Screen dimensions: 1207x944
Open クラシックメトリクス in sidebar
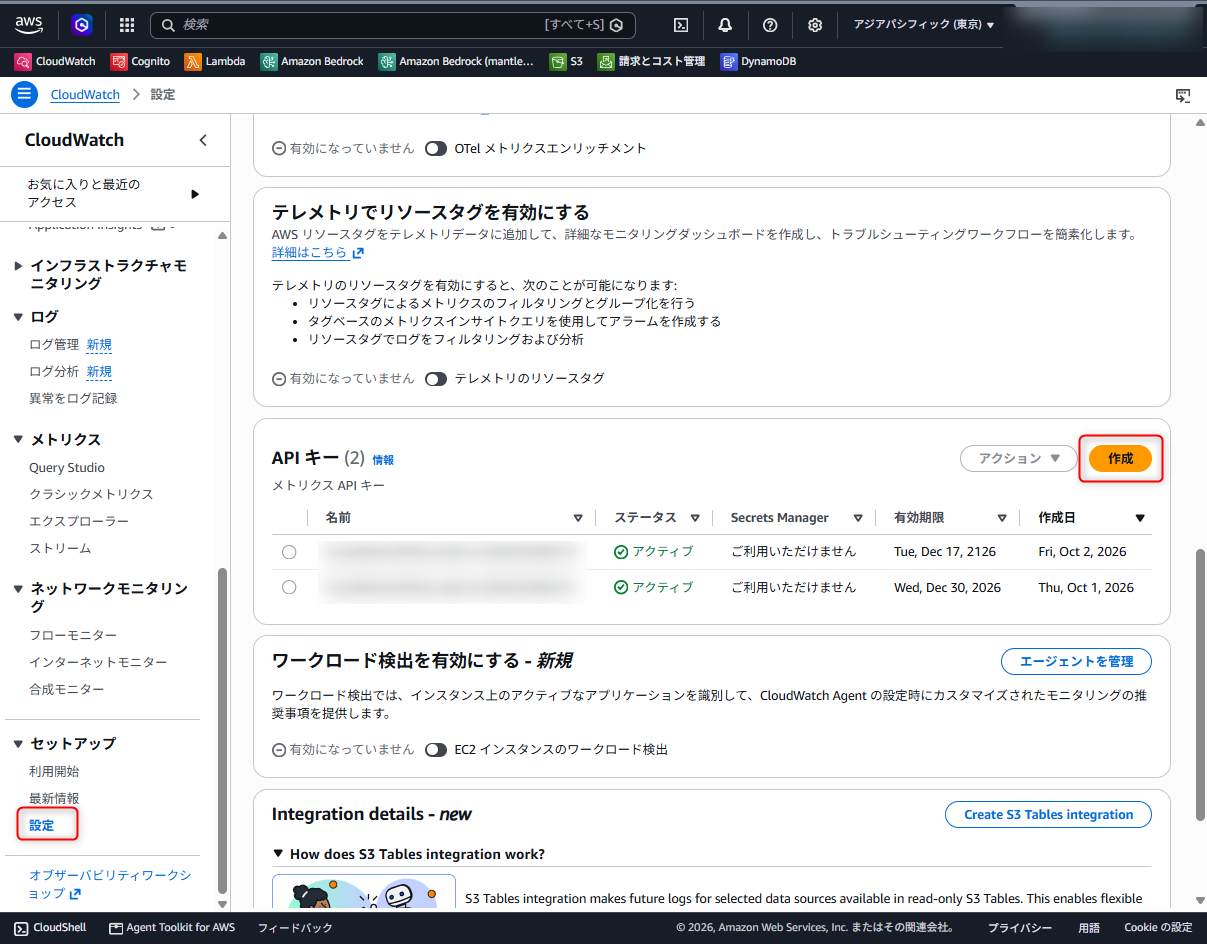(x=91, y=494)
